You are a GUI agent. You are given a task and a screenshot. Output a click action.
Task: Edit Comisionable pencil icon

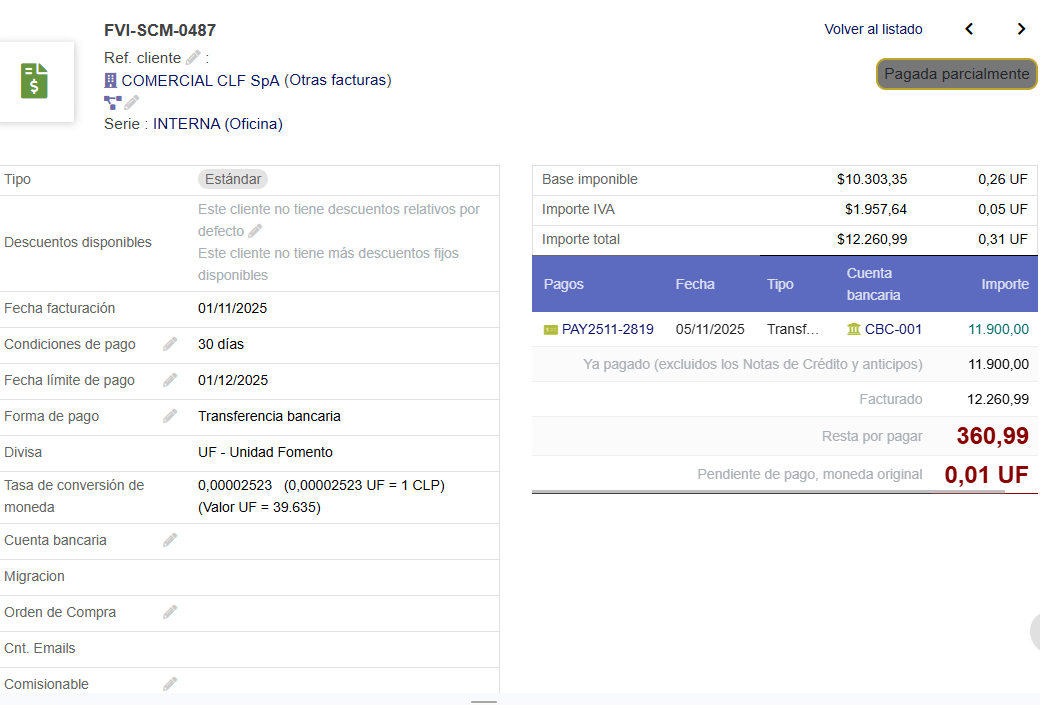170,684
